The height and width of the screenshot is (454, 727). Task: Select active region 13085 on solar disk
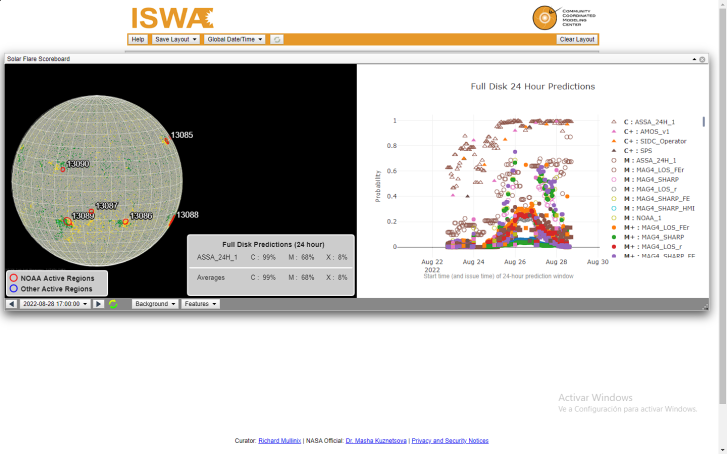click(x=180, y=135)
